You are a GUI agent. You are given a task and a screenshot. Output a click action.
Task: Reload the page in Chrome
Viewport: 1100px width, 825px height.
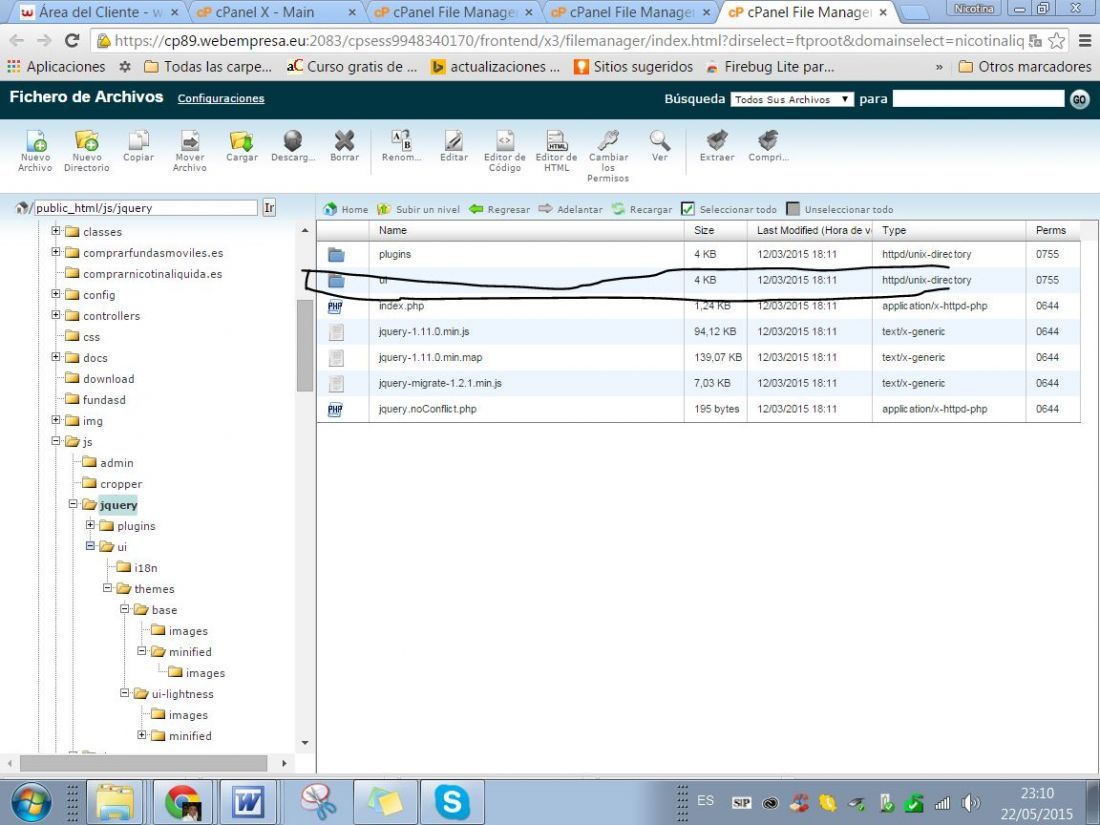click(x=72, y=41)
